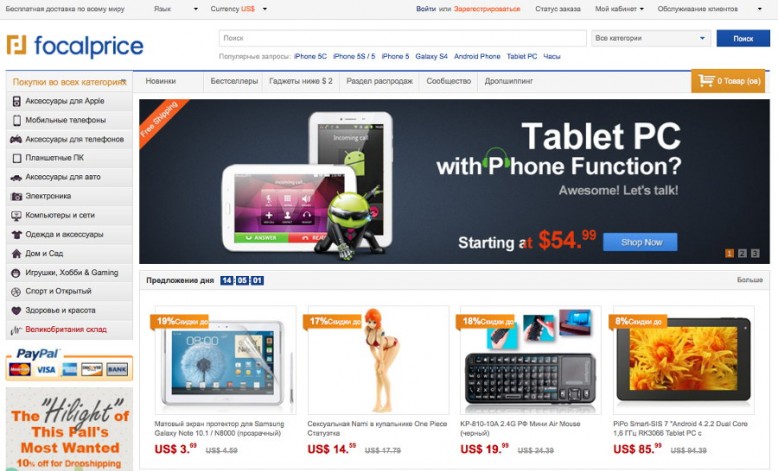
Task: Click the blue Поиск search button
Action: [x=743, y=38]
